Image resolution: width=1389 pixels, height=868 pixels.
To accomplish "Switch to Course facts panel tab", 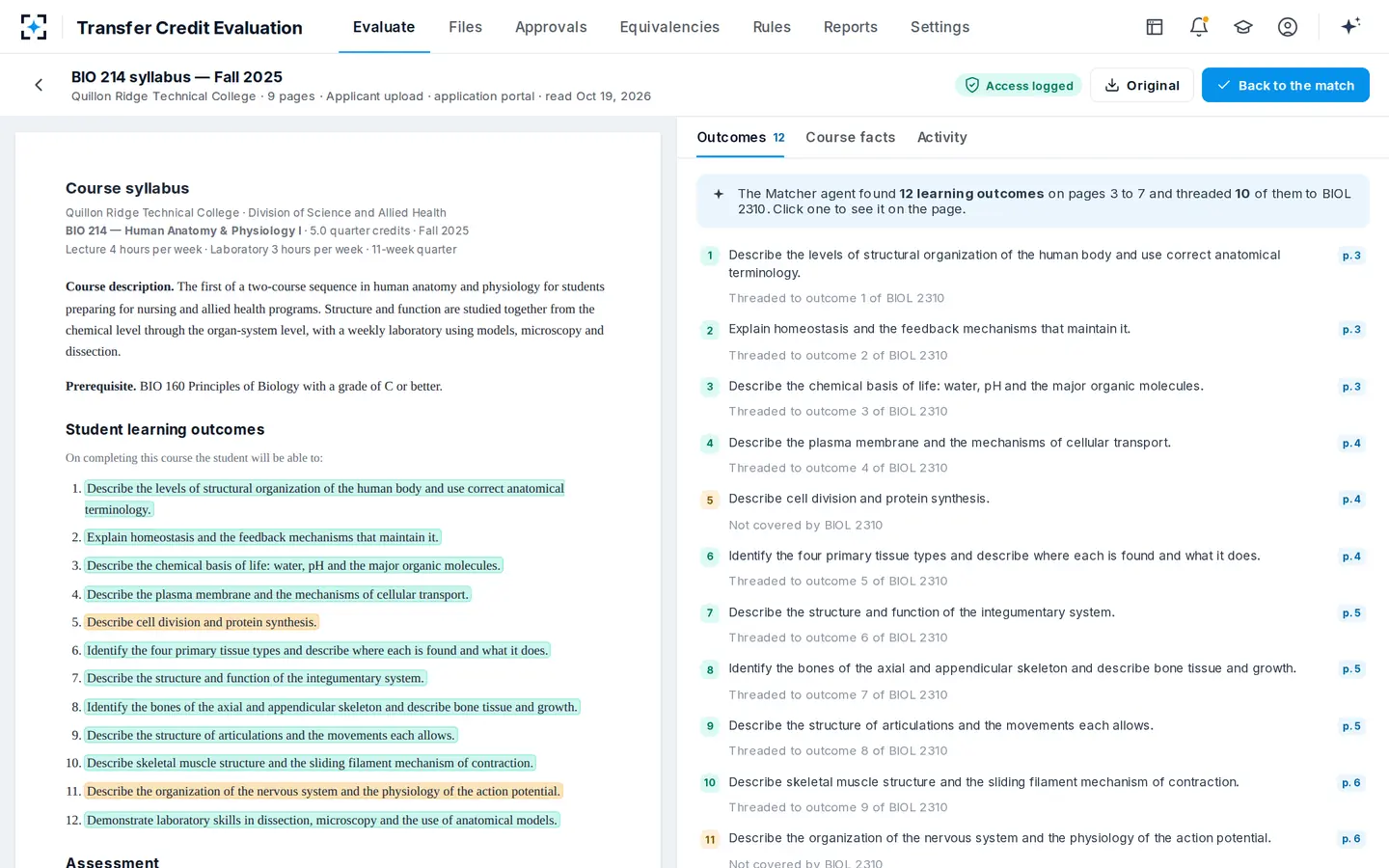I will 851,137.
